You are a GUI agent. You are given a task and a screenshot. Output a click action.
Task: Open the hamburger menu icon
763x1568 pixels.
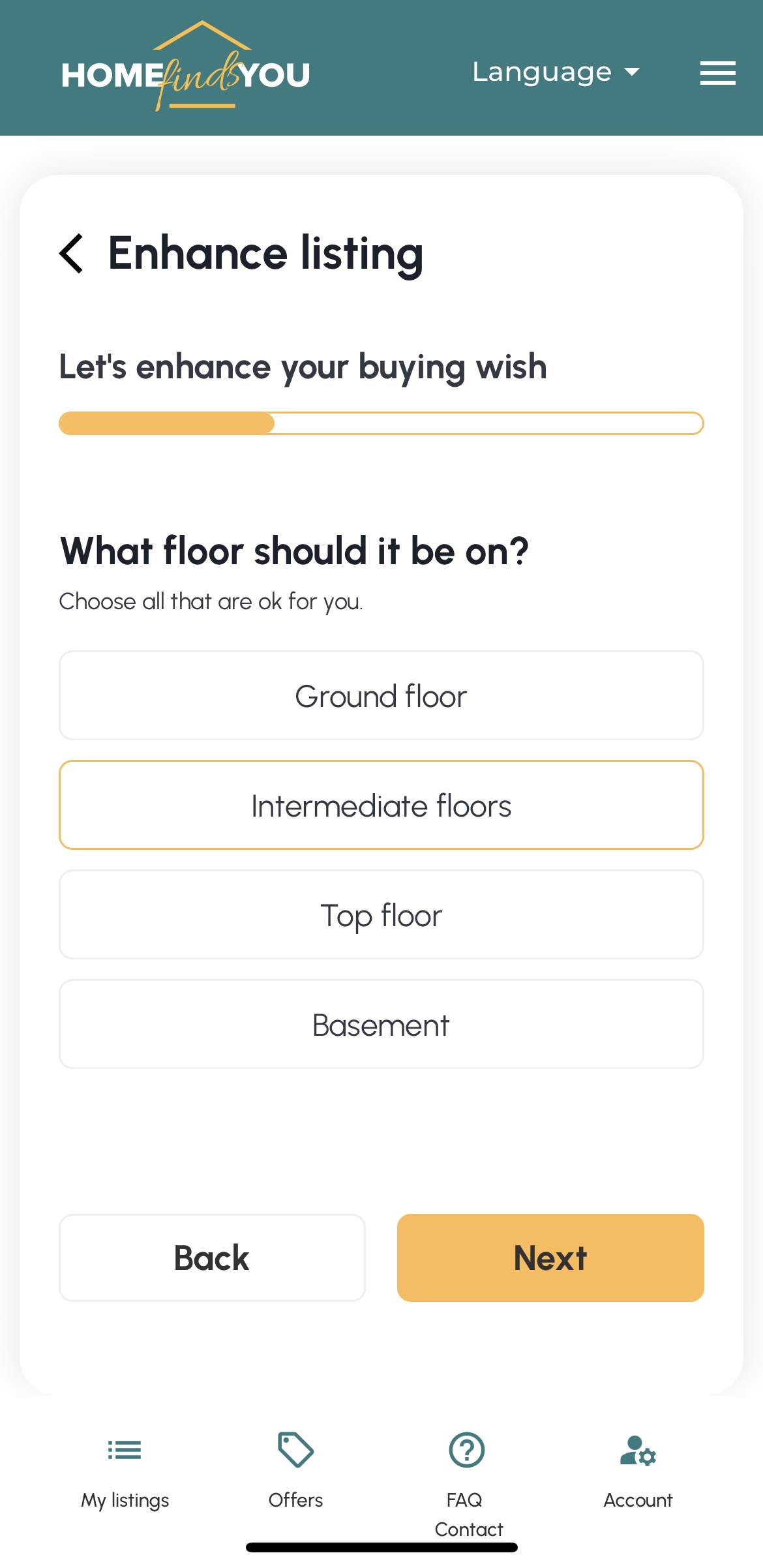[717, 72]
